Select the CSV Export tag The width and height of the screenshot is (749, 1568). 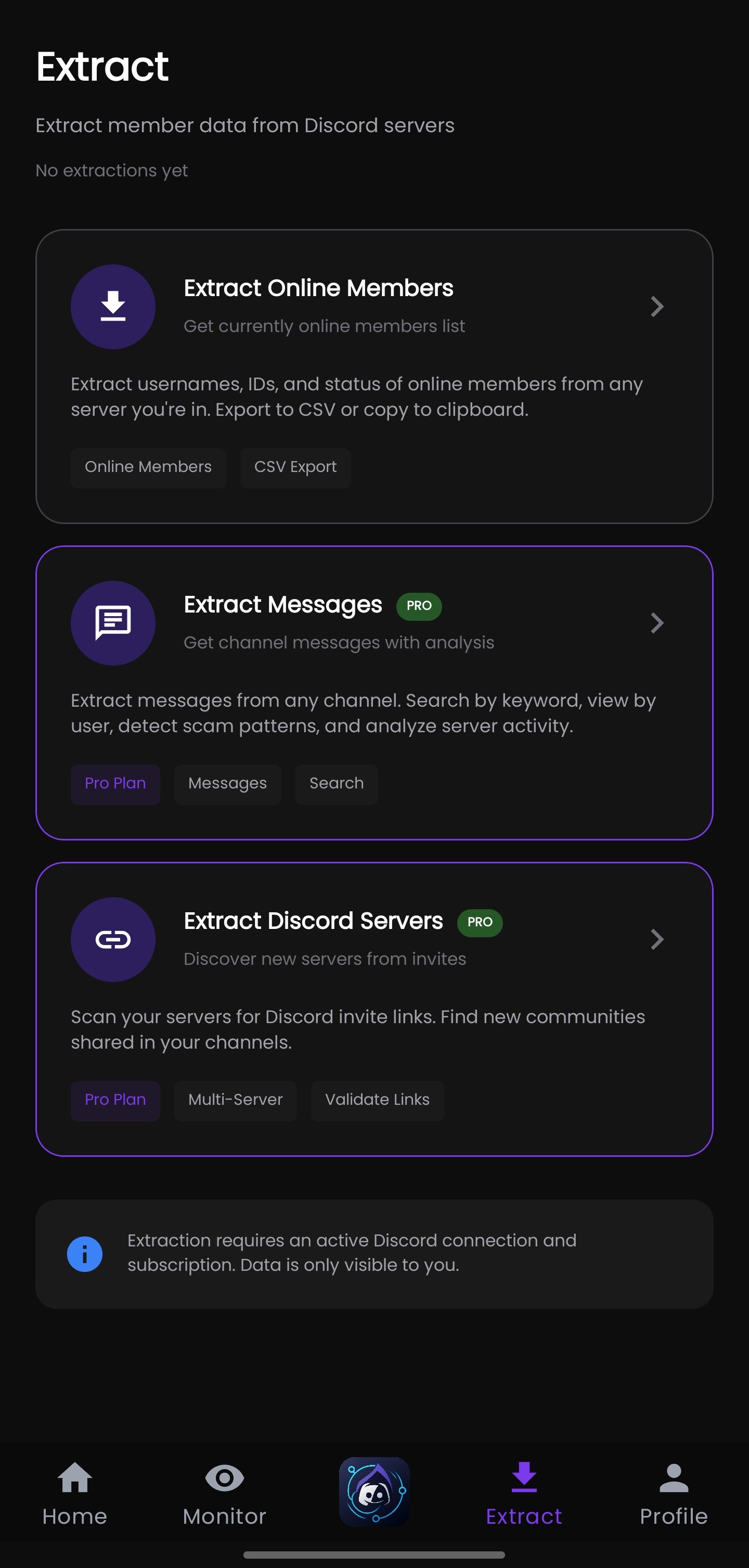(x=295, y=467)
